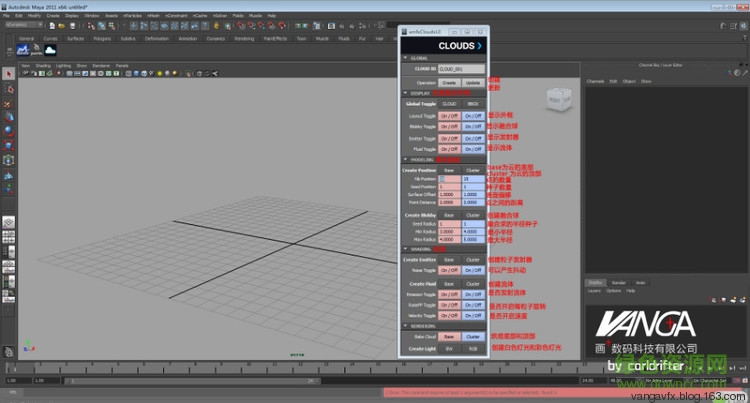The width and height of the screenshot is (750, 403).
Task: Click the CLOUD ID text field
Action: (x=460, y=68)
